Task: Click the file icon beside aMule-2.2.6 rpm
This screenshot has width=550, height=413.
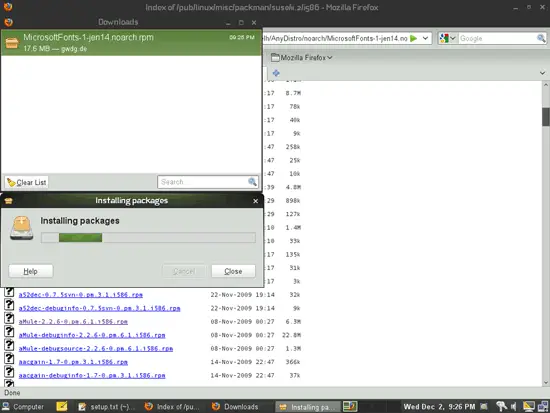Action: 9,319
